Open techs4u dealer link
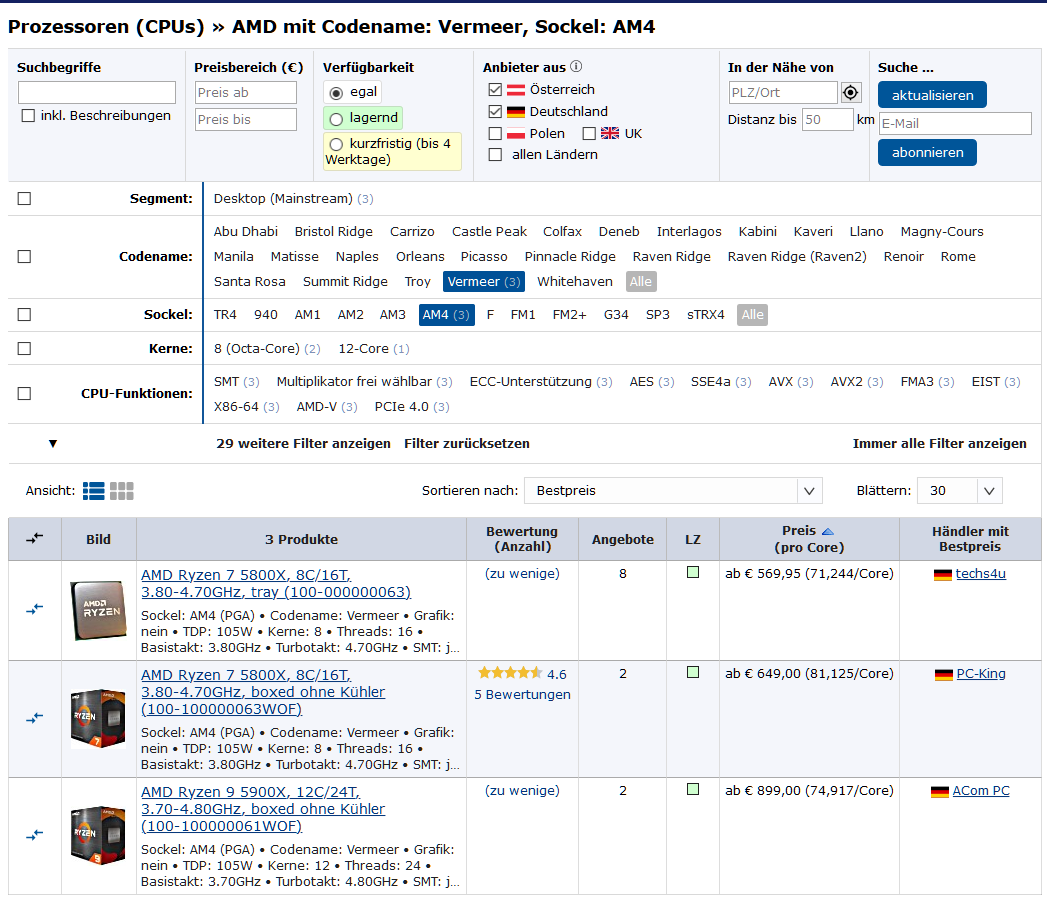Screen dimensions: 1047x920 980,573
